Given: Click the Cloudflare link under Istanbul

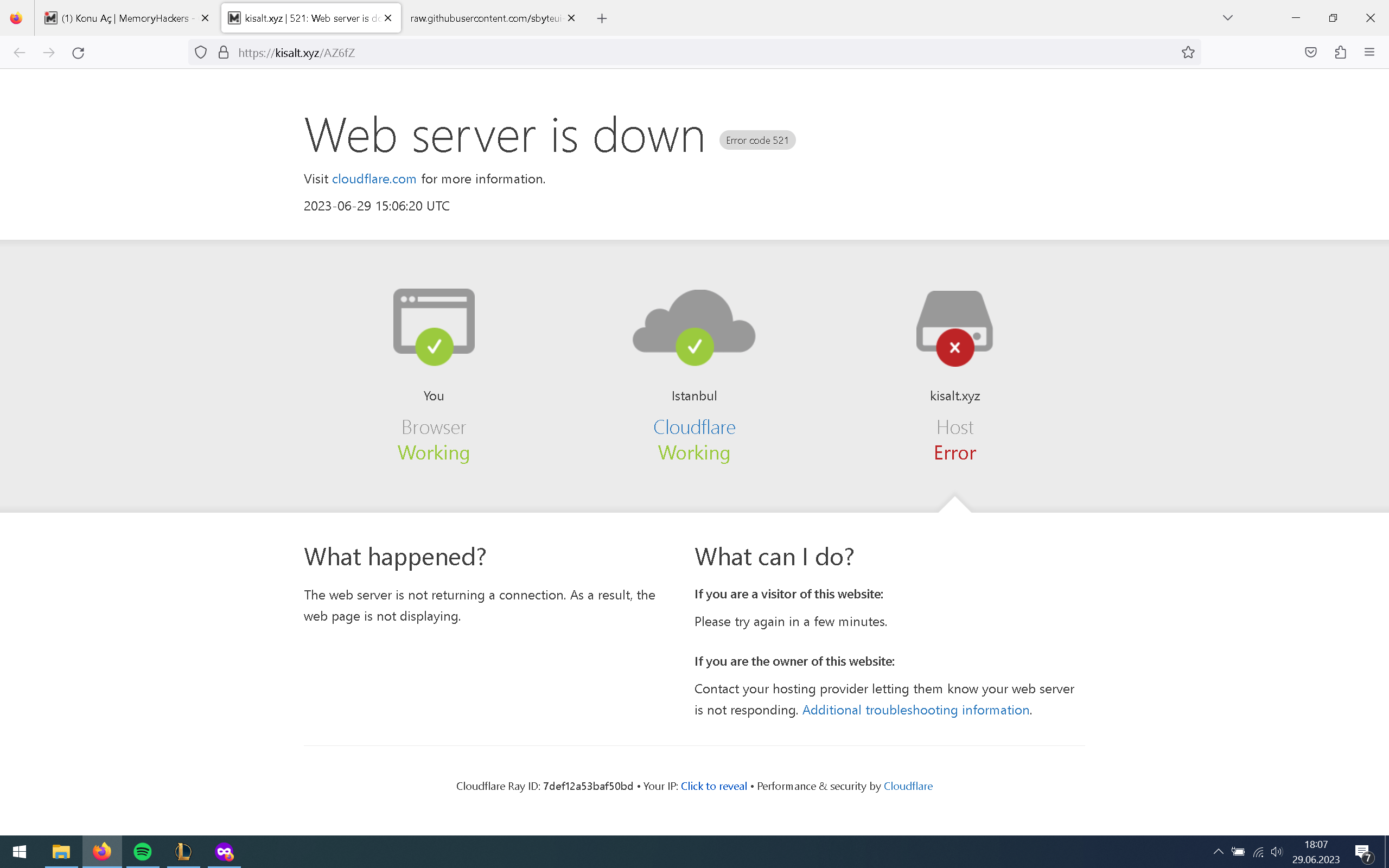Looking at the screenshot, I should tap(694, 427).
